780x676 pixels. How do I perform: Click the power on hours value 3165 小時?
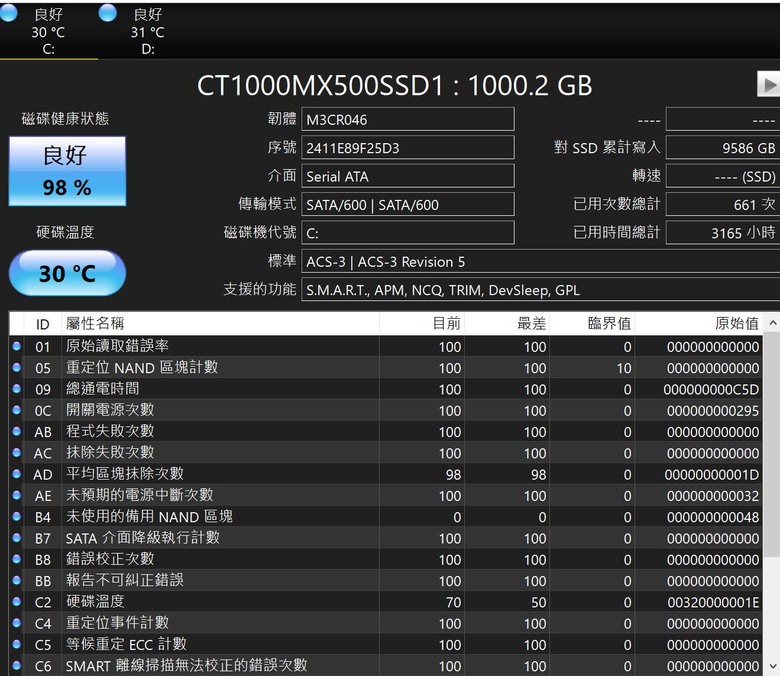[723, 233]
